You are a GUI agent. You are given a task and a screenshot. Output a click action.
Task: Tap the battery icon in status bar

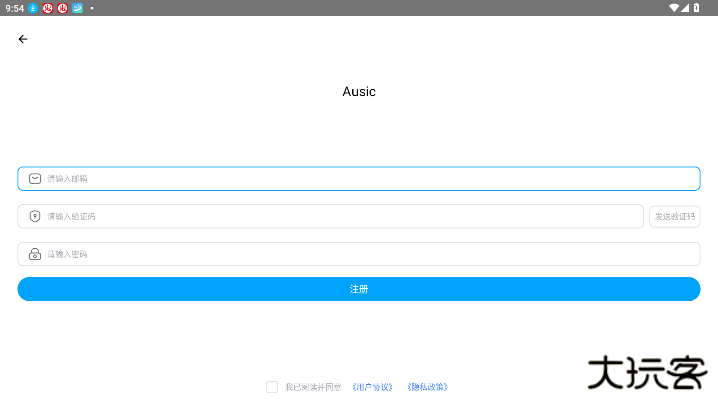(696, 8)
